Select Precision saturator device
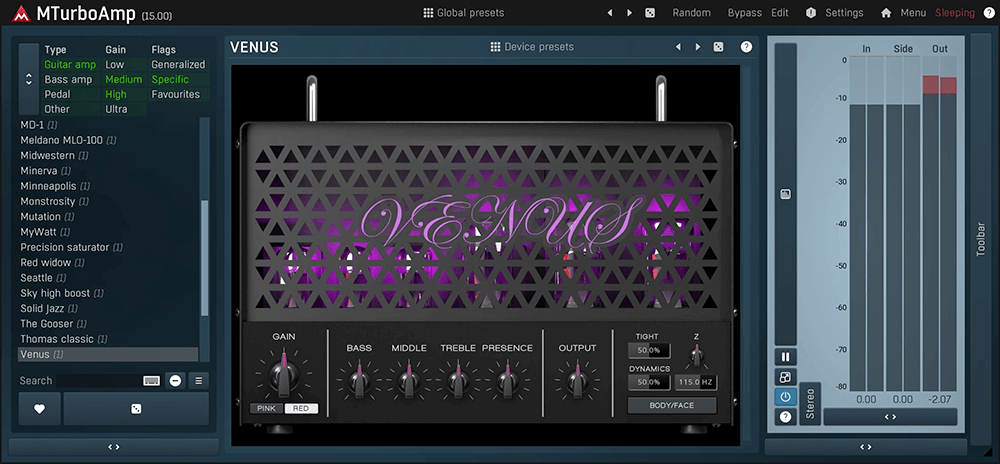This screenshot has width=1000, height=464. [71, 247]
